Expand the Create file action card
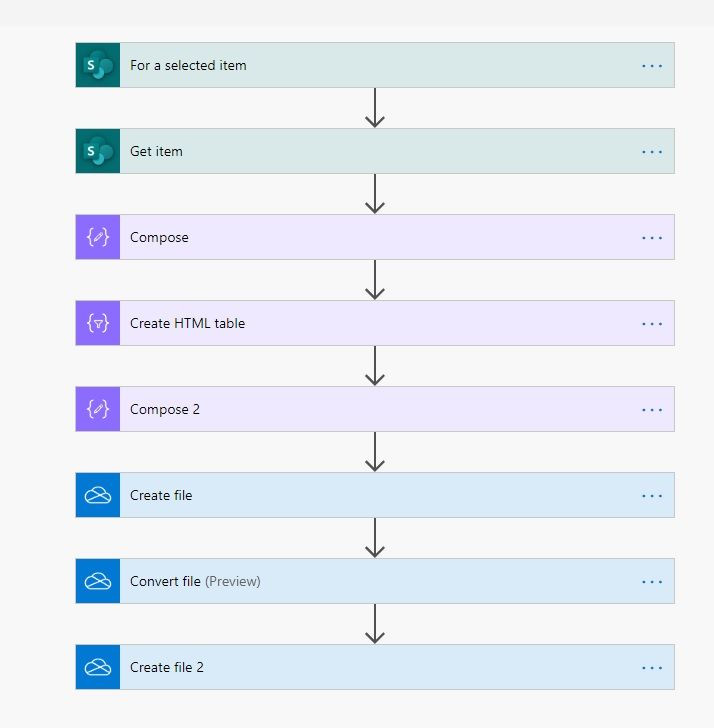The image size is (714, 728). pyautogui.click(x=375, y=495)
